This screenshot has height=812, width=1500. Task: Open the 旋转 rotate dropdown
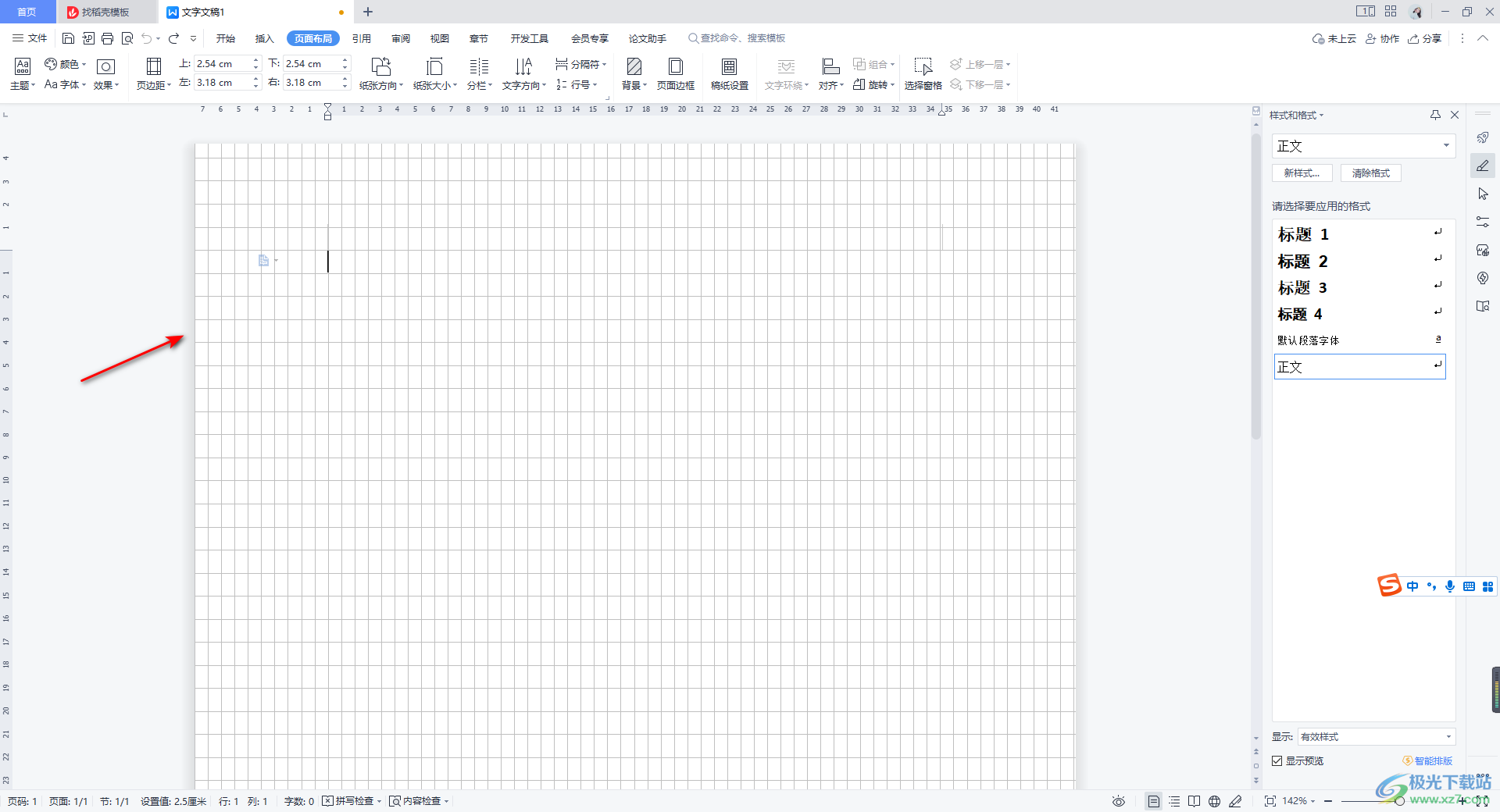873,84
